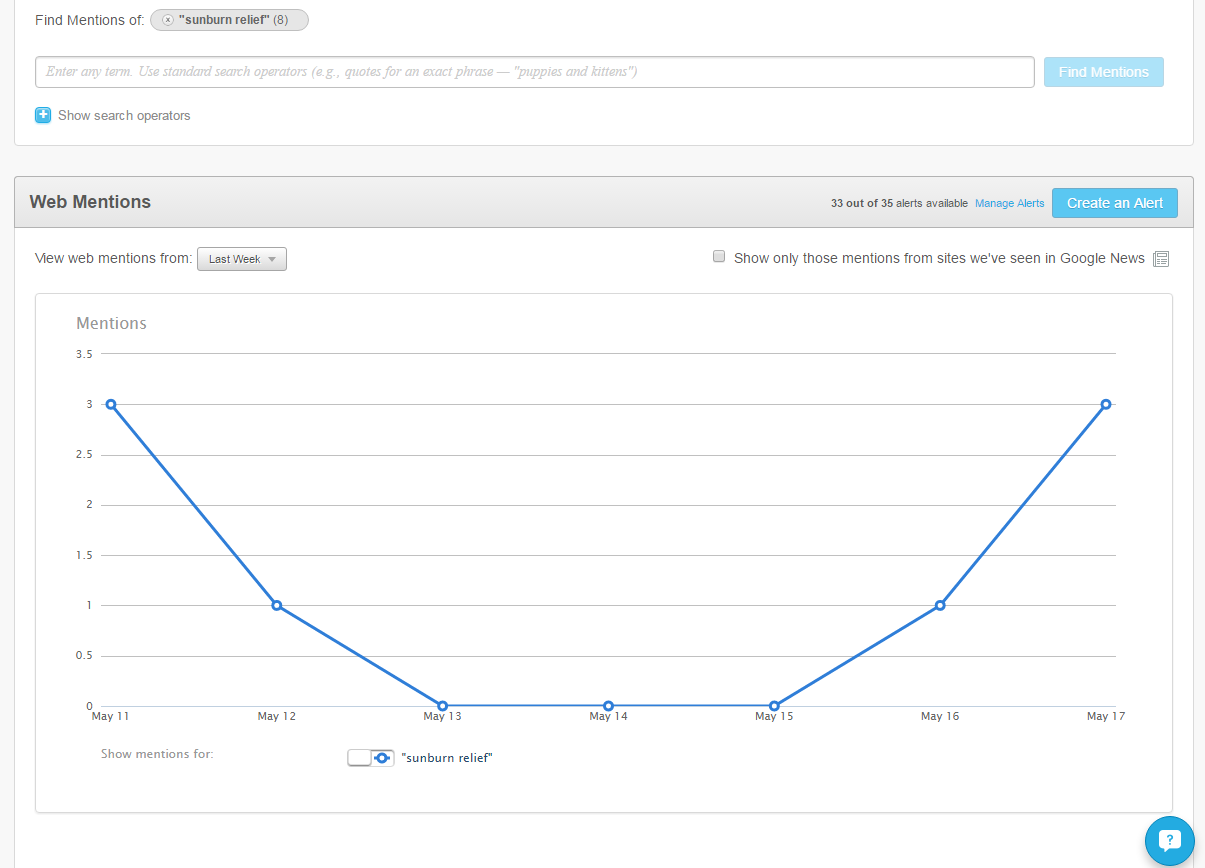Open help via the question mark button
This screenshot has height=868, width=1205.
coord(1169,841)
